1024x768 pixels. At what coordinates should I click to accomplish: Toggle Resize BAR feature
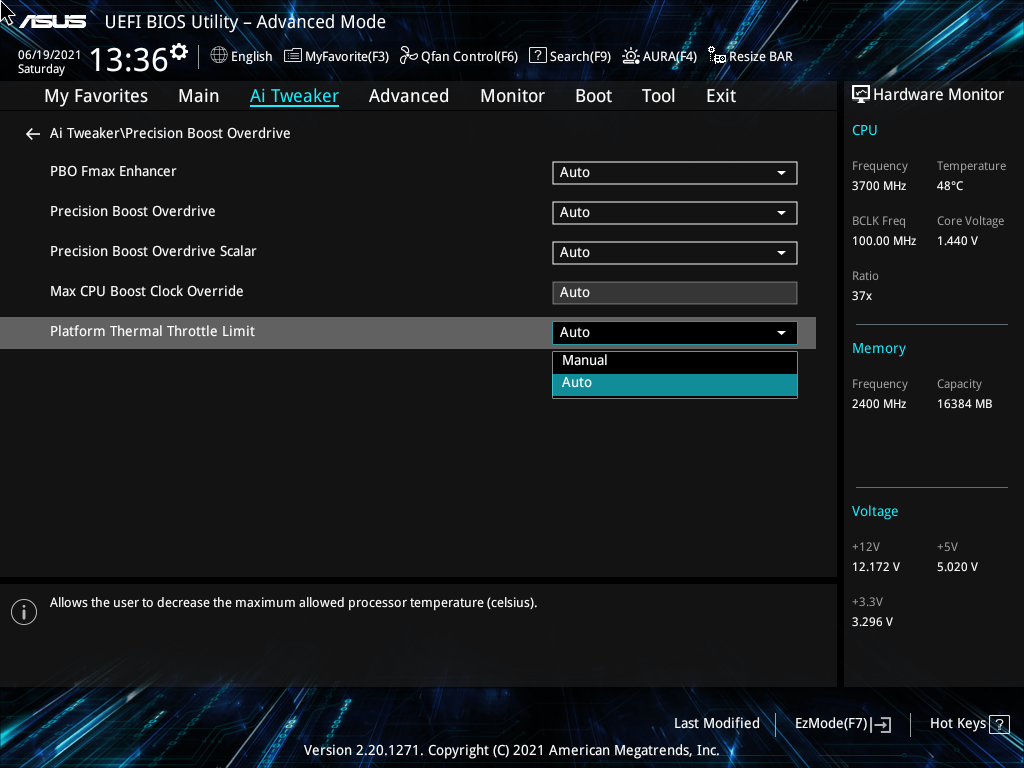click(x=750, y=56)
